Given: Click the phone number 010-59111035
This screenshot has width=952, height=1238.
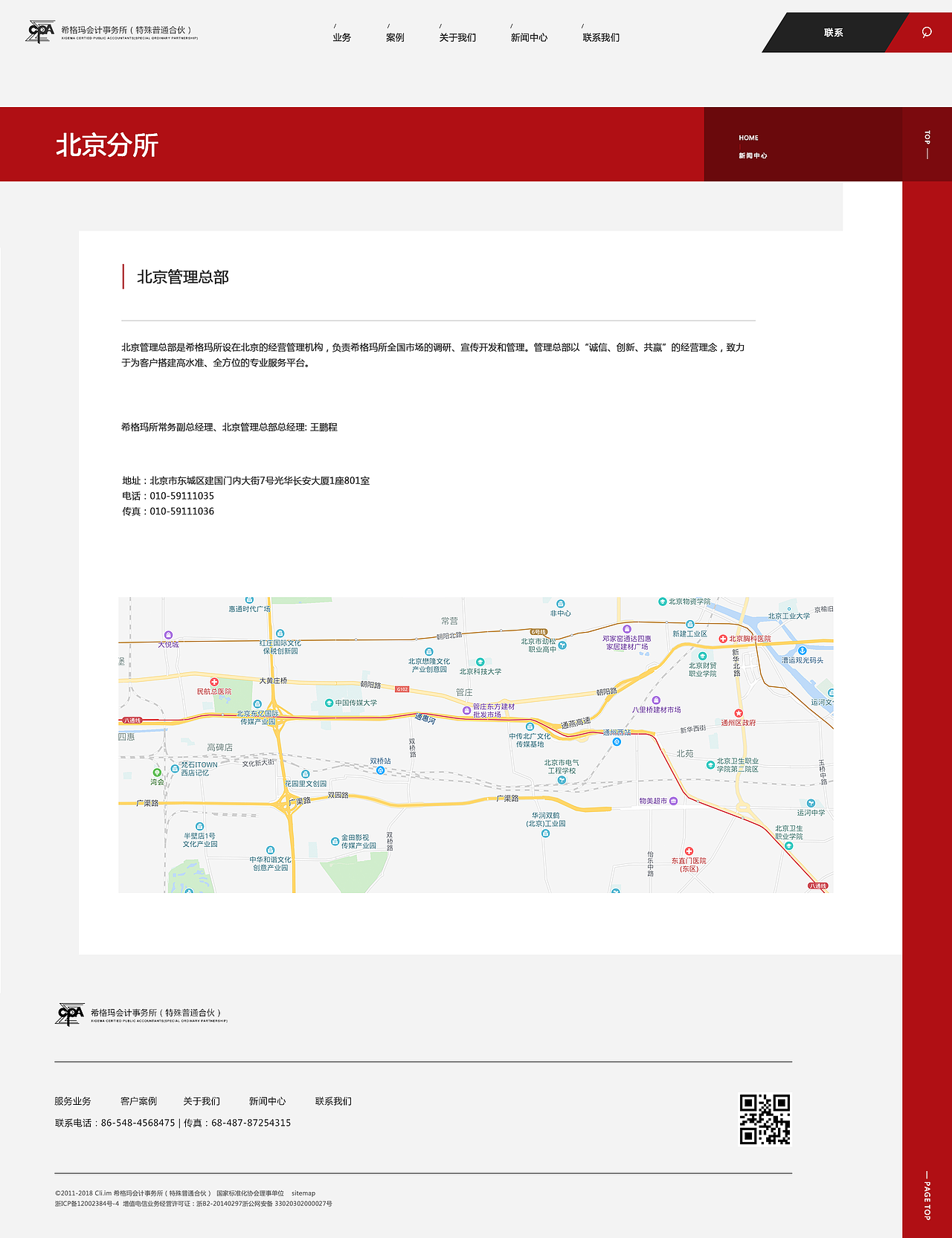Looking at the screenshot, I should 182,496.
